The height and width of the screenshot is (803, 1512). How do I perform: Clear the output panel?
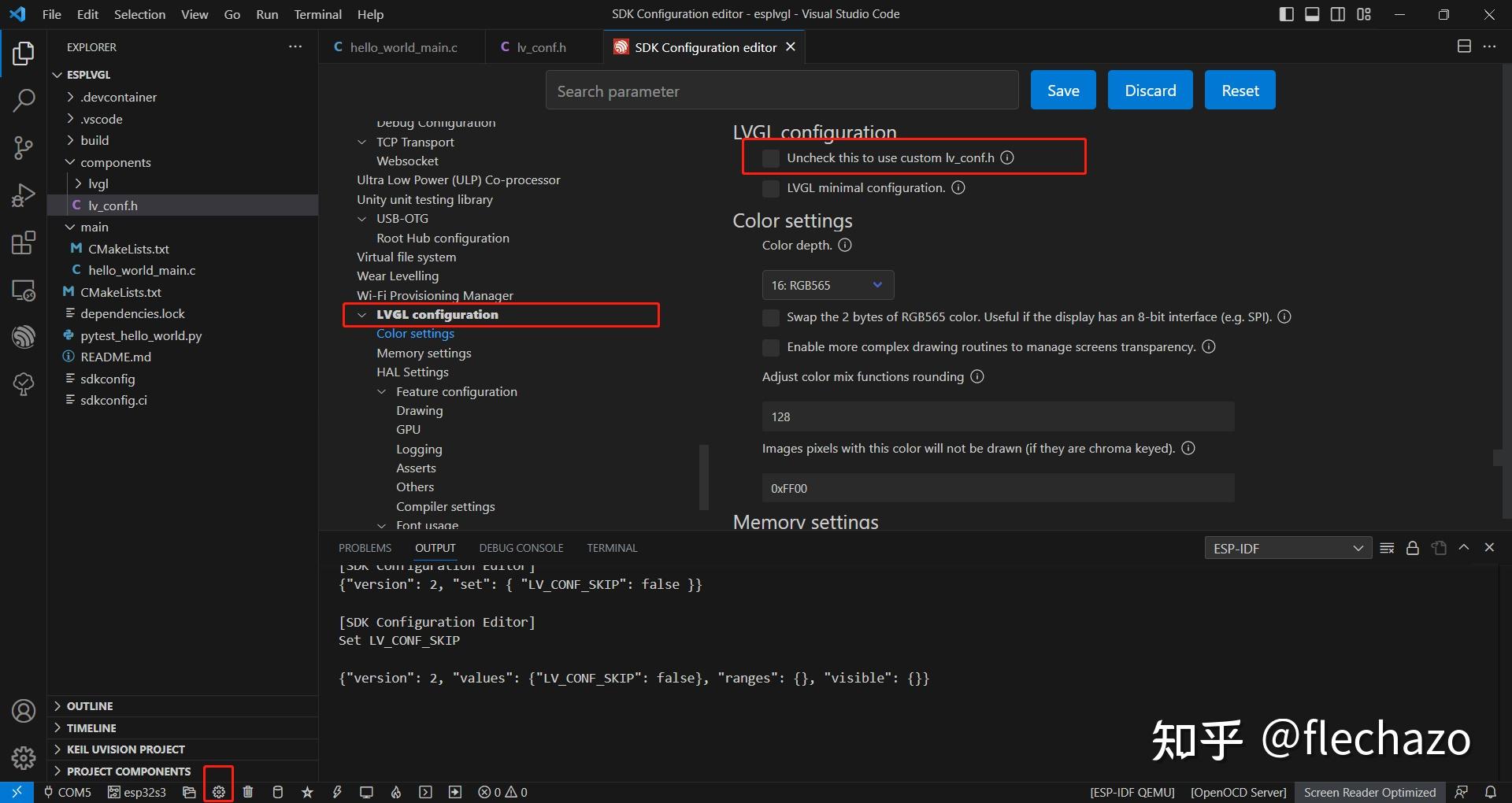click(1388, 548)
